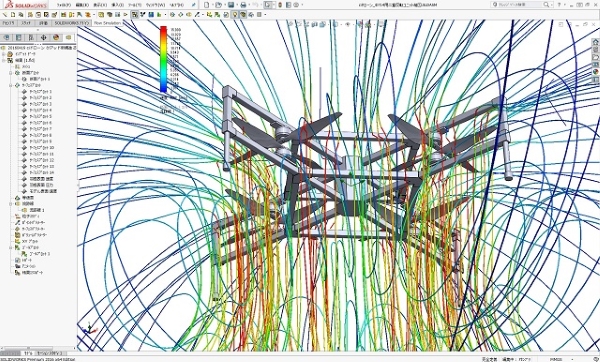
Task: Click the Save floppy disk icon
Action: (x=231, y=5)
